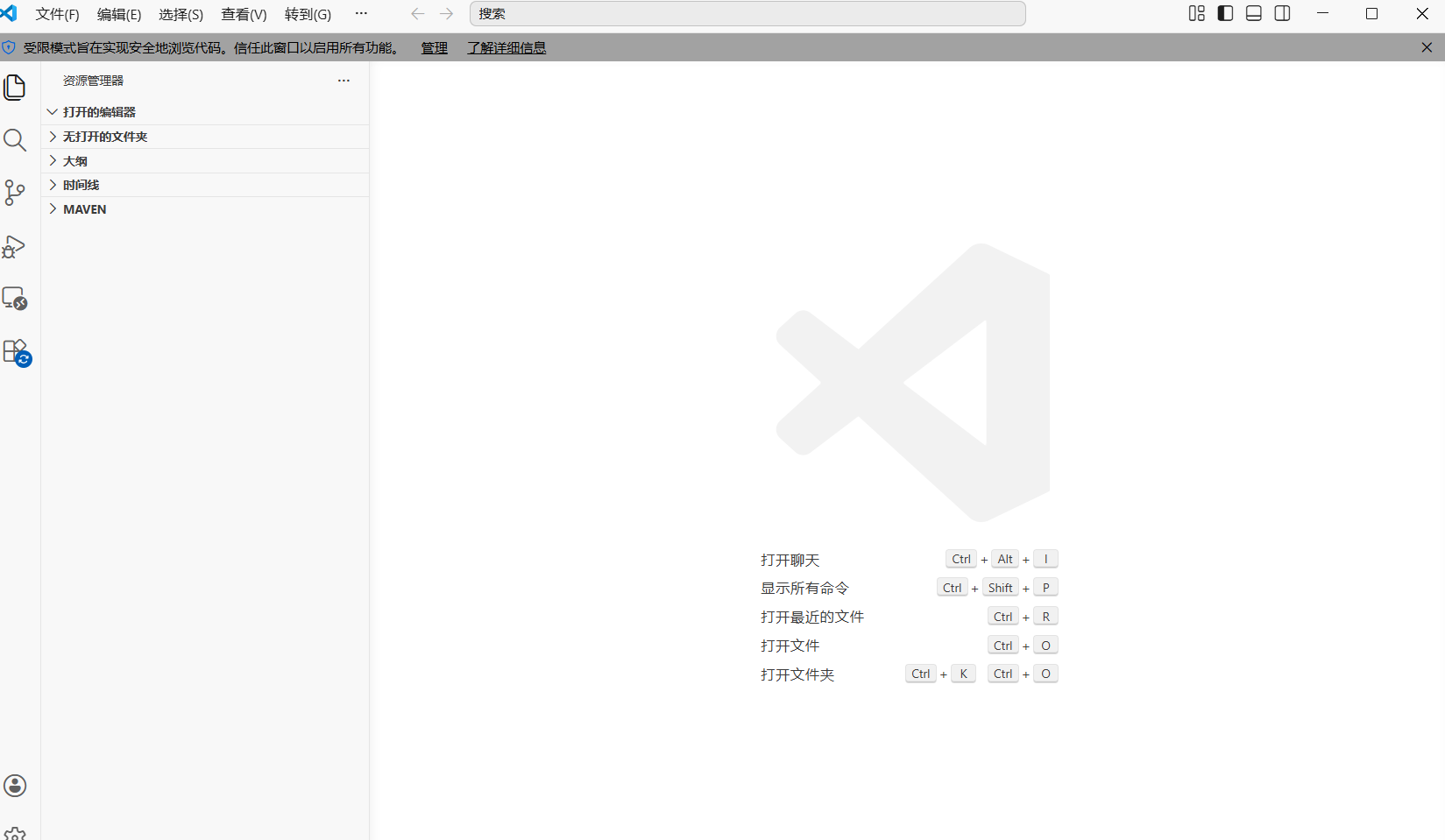Open the 选择(S) menu
Image resolution: width=1445 pixels, height=840 pixels.
181,15
